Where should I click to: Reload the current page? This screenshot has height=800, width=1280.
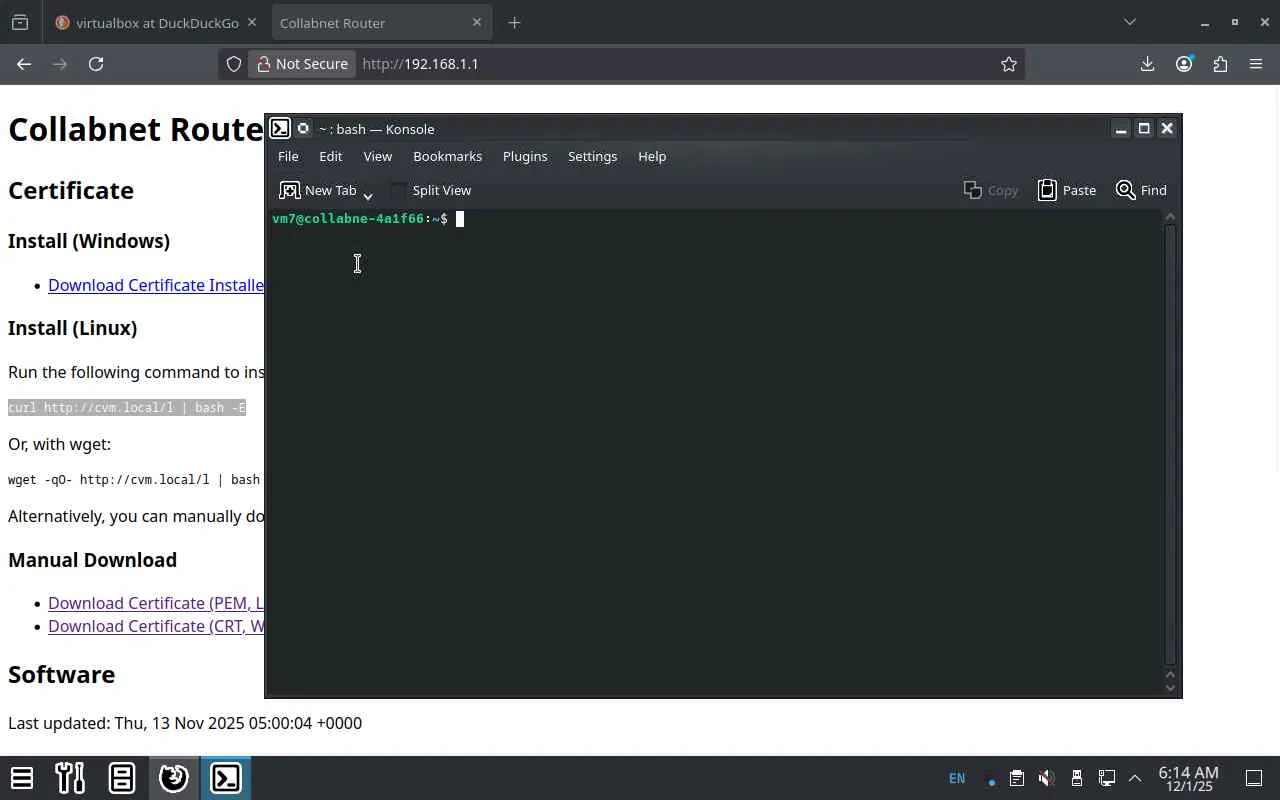[96, 64]
